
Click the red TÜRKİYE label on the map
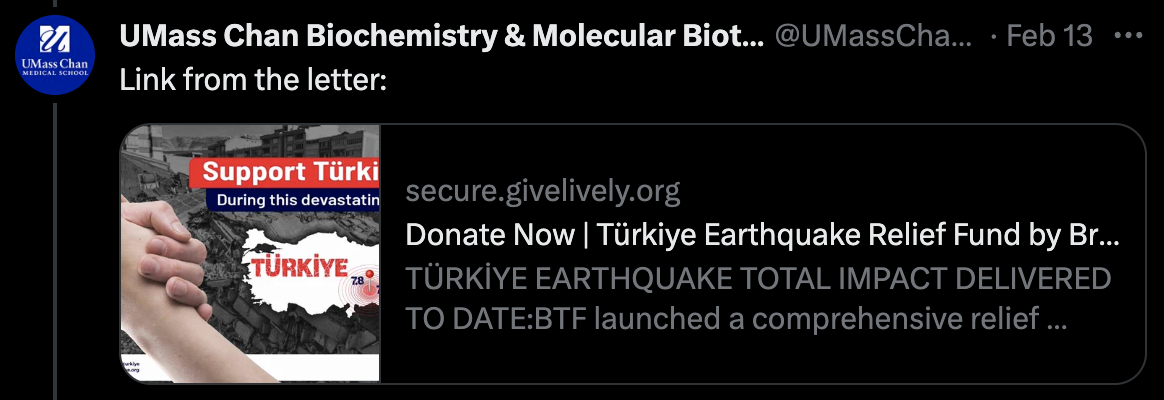pos(297,268)
